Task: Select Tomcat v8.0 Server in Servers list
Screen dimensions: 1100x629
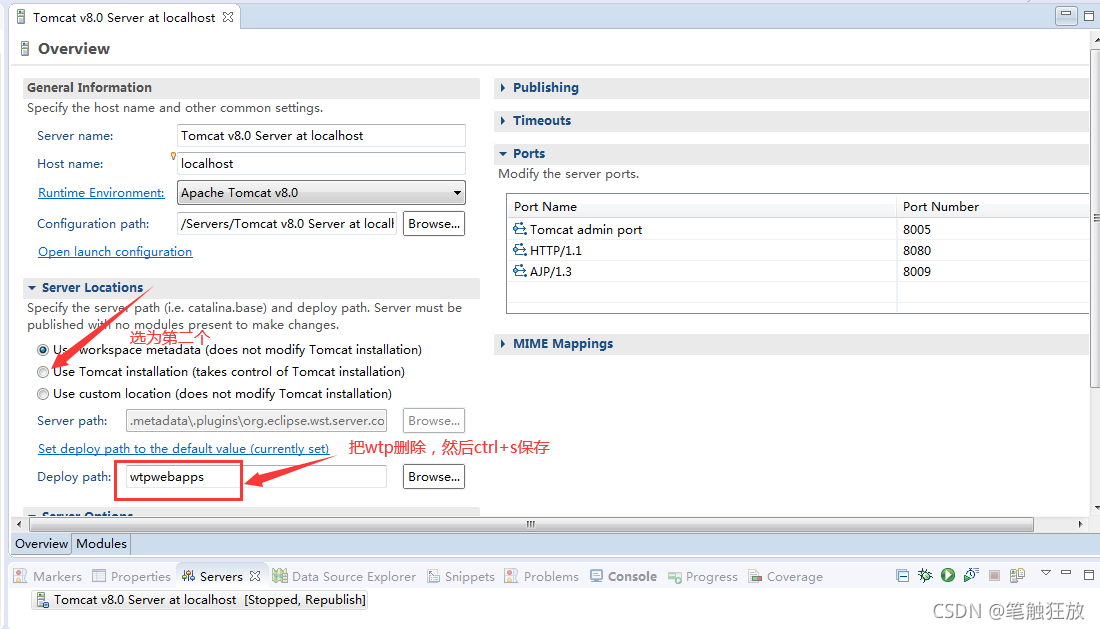Action: point(200,600)
